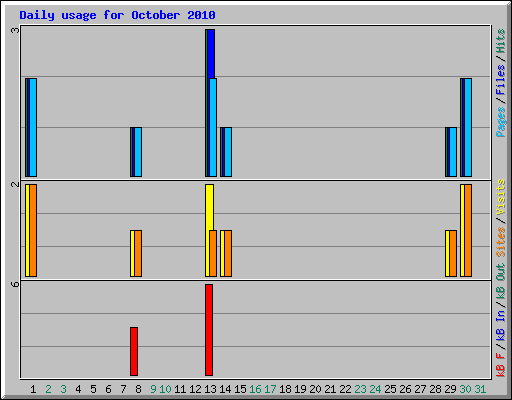The image size is (512, 400).
Task: Click x-axis day label '17'
Action: (270, 389)
